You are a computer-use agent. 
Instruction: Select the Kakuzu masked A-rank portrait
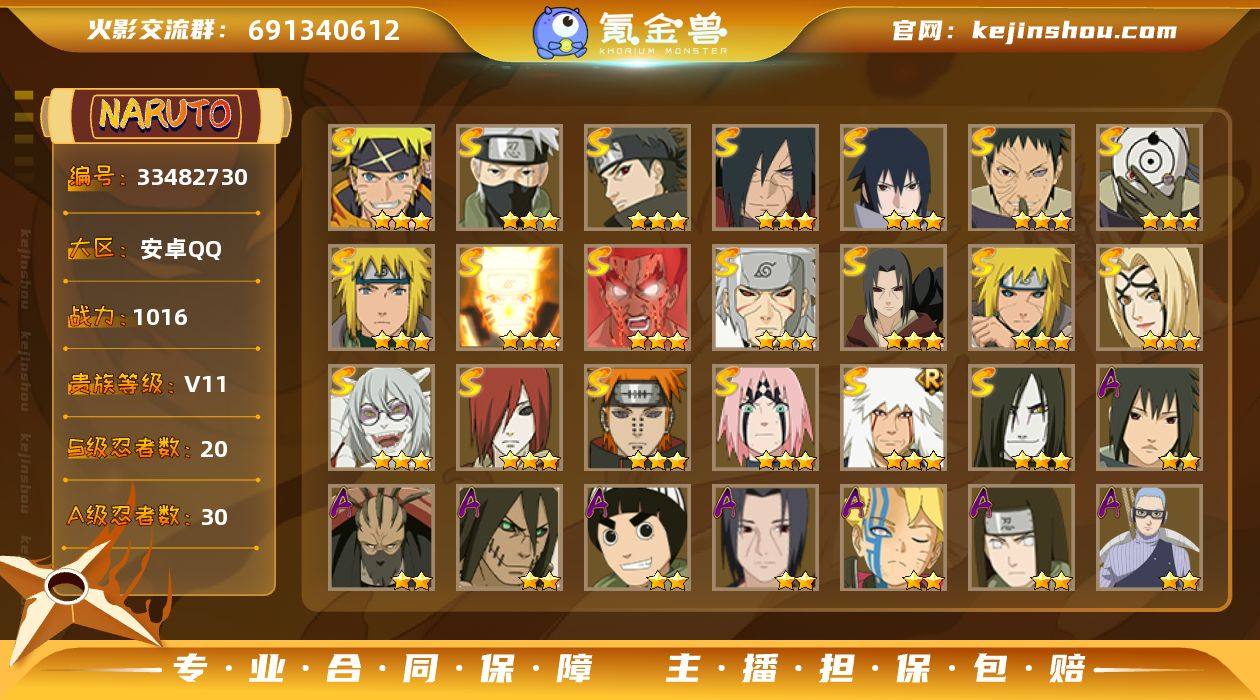[382, 538]
